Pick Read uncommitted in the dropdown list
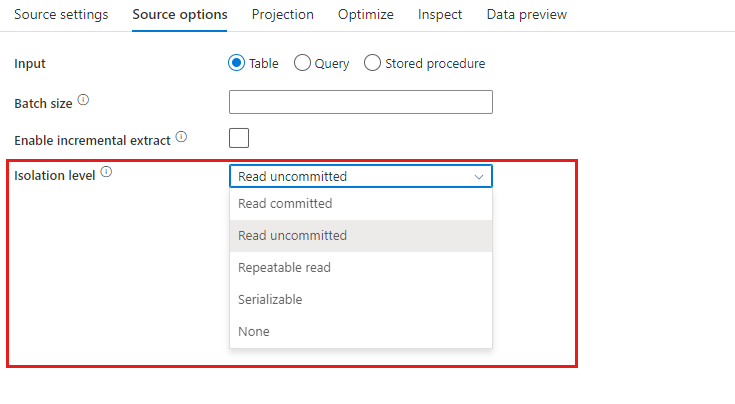 click(361, 236)
